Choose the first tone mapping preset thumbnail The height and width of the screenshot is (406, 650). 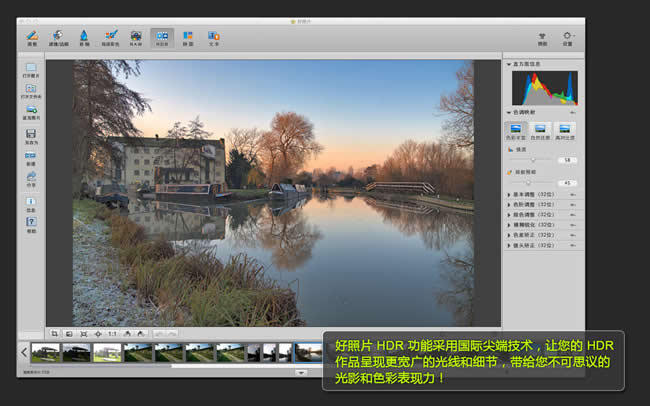coord(516,131)
